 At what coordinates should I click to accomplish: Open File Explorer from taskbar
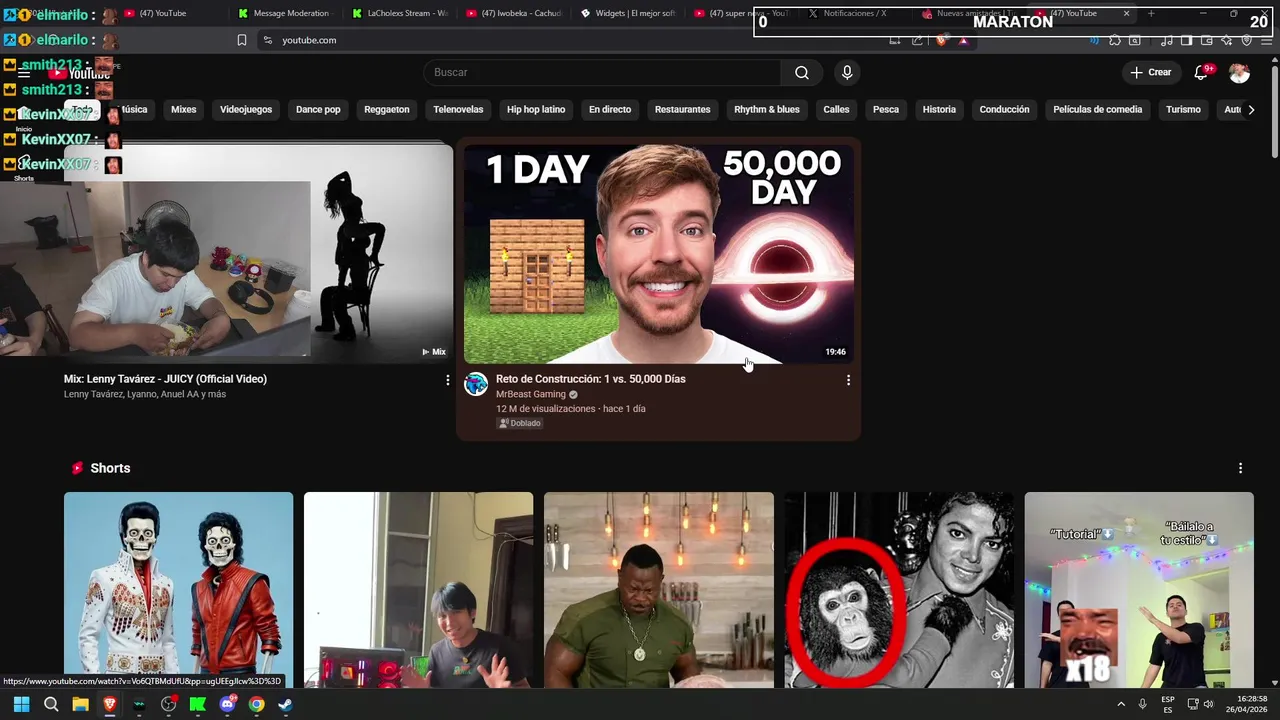80,704
